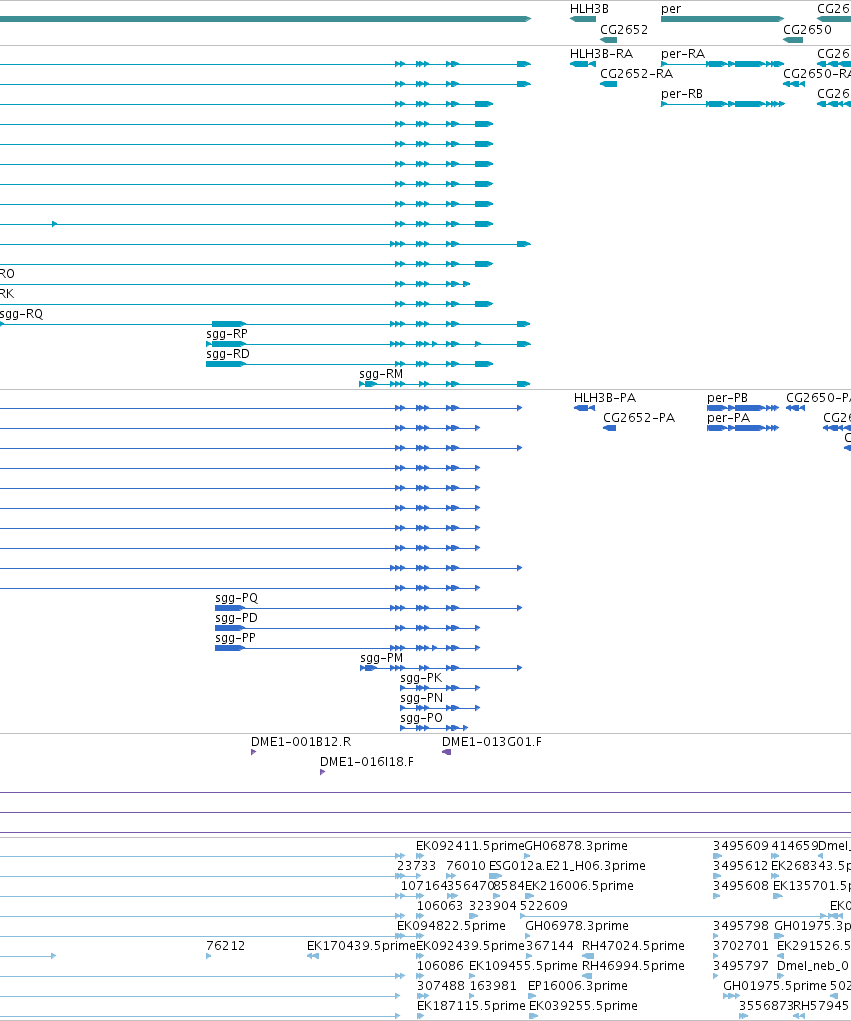Select the DME1-013G01.F BAC end label

pyautogui.click(x=492, y=742)
